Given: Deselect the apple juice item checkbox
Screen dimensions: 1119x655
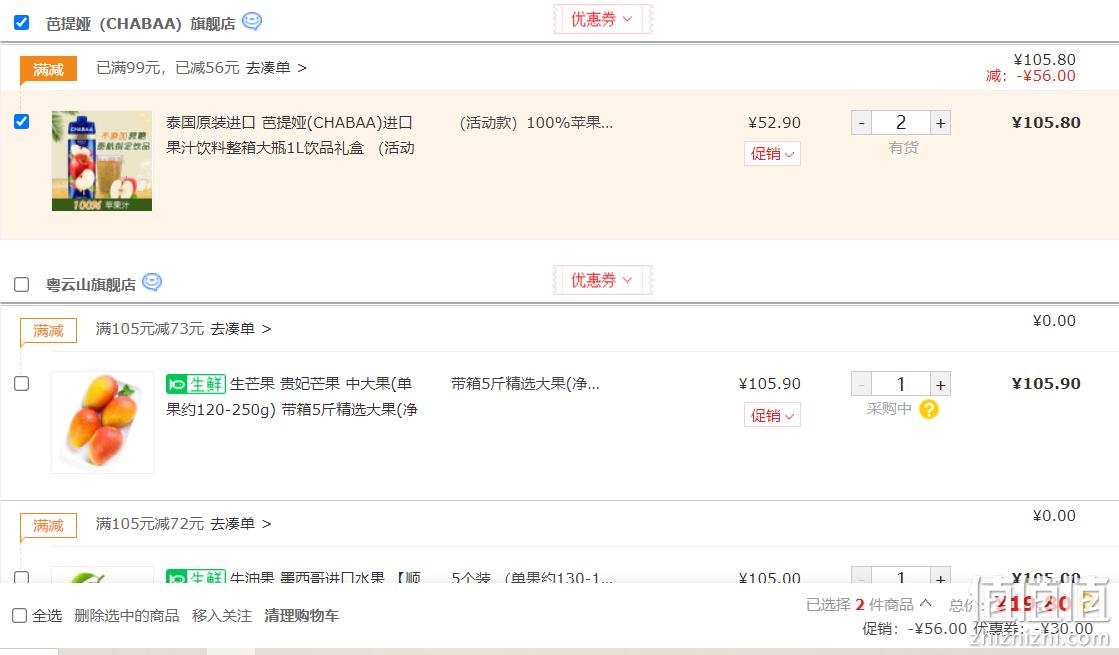Looking at the screenshot, I should tap(21, 121).
